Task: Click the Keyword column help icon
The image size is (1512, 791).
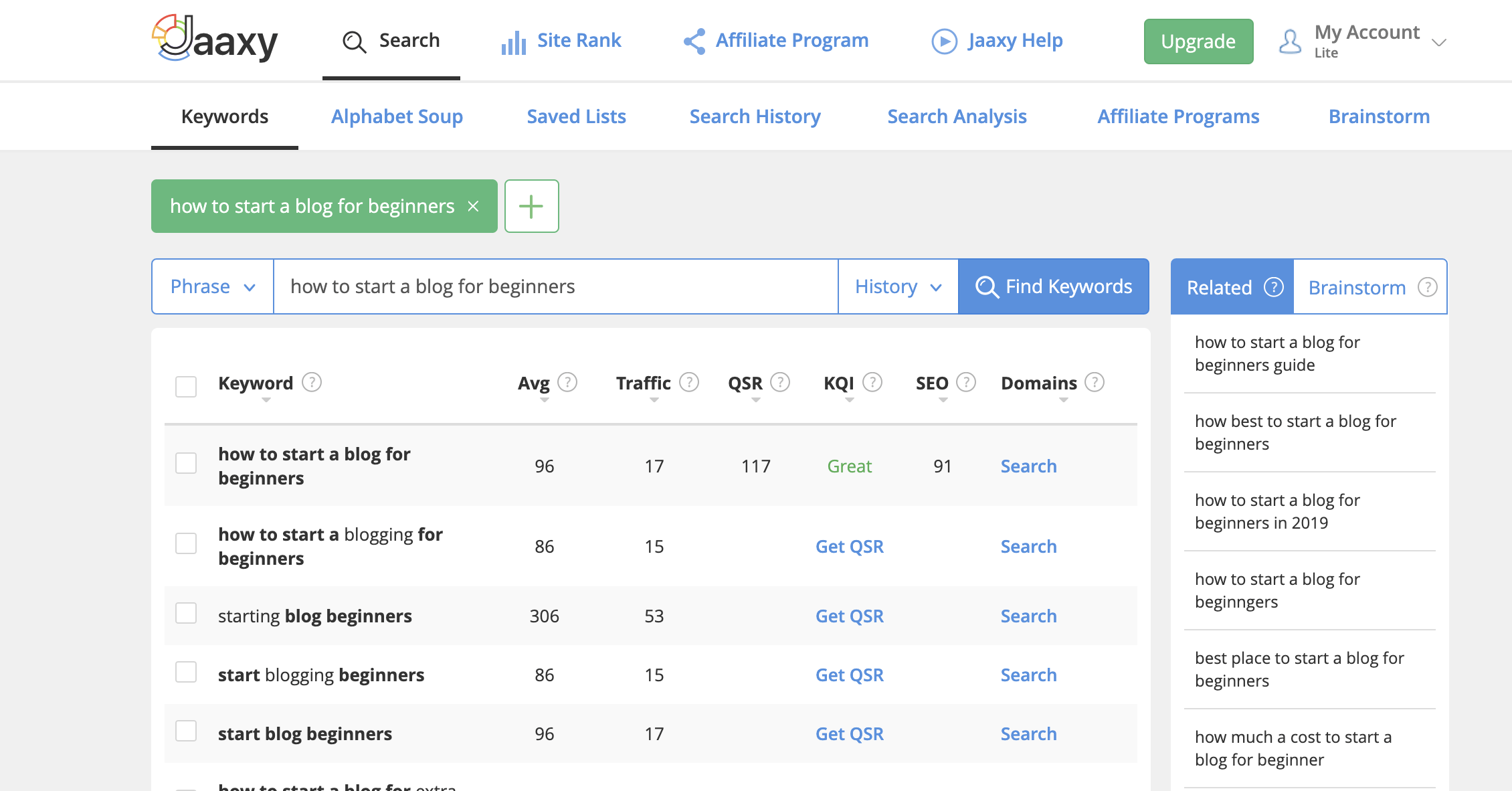Action: 312,382
